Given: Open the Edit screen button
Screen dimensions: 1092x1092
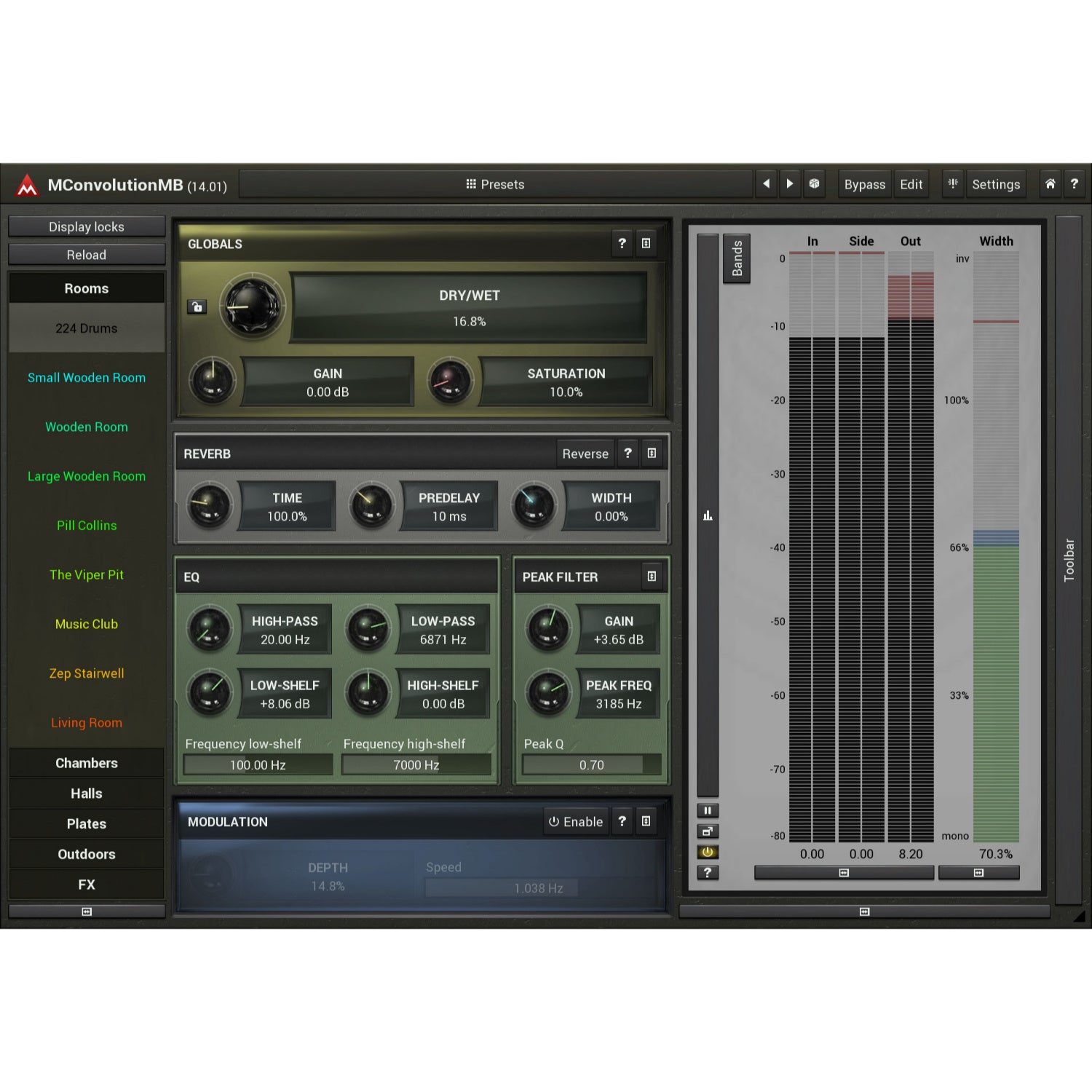Looking at the screenshot, I should coord(911,184).
